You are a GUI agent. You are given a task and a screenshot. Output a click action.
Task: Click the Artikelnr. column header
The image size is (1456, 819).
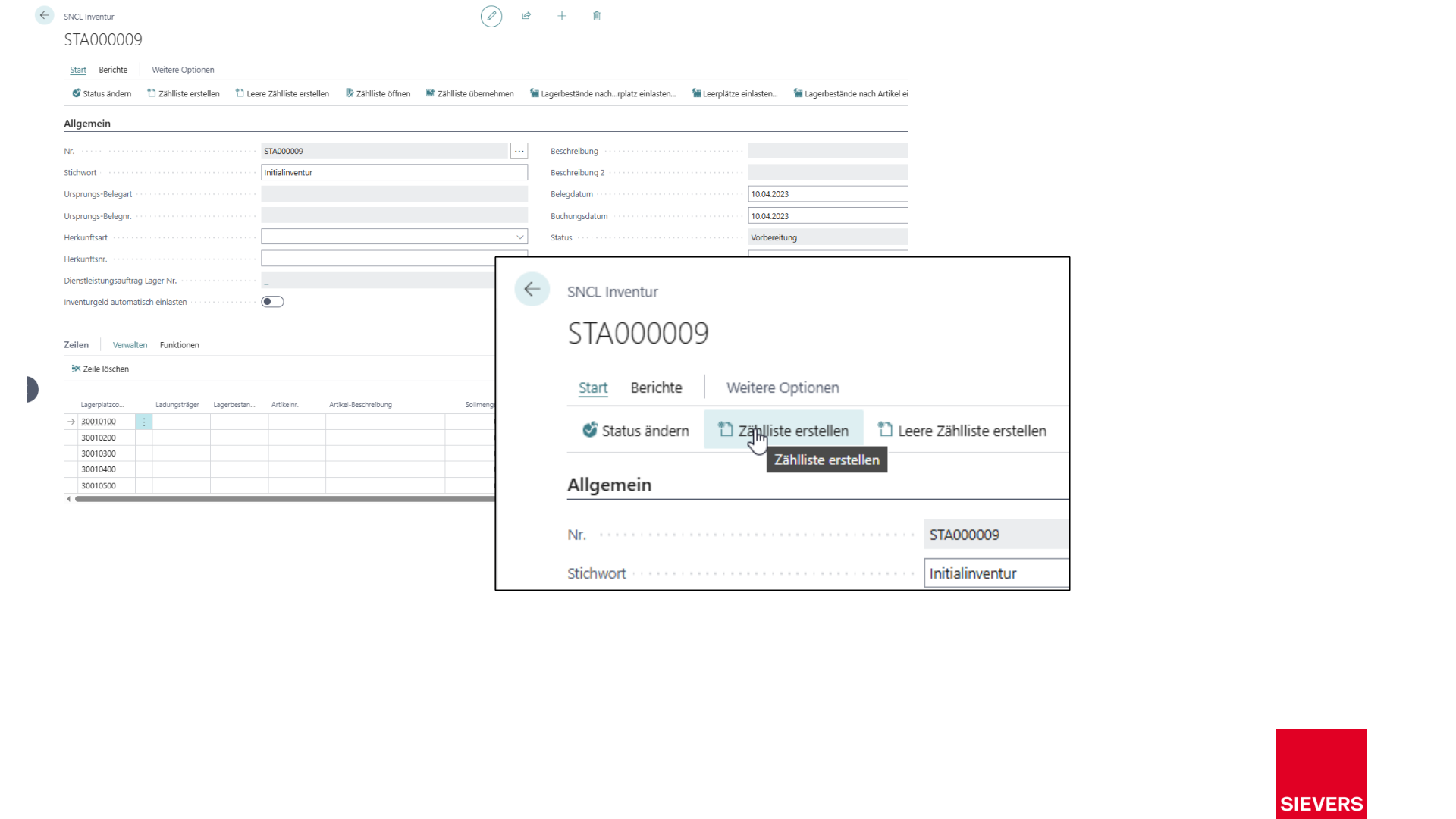(285, 405)
